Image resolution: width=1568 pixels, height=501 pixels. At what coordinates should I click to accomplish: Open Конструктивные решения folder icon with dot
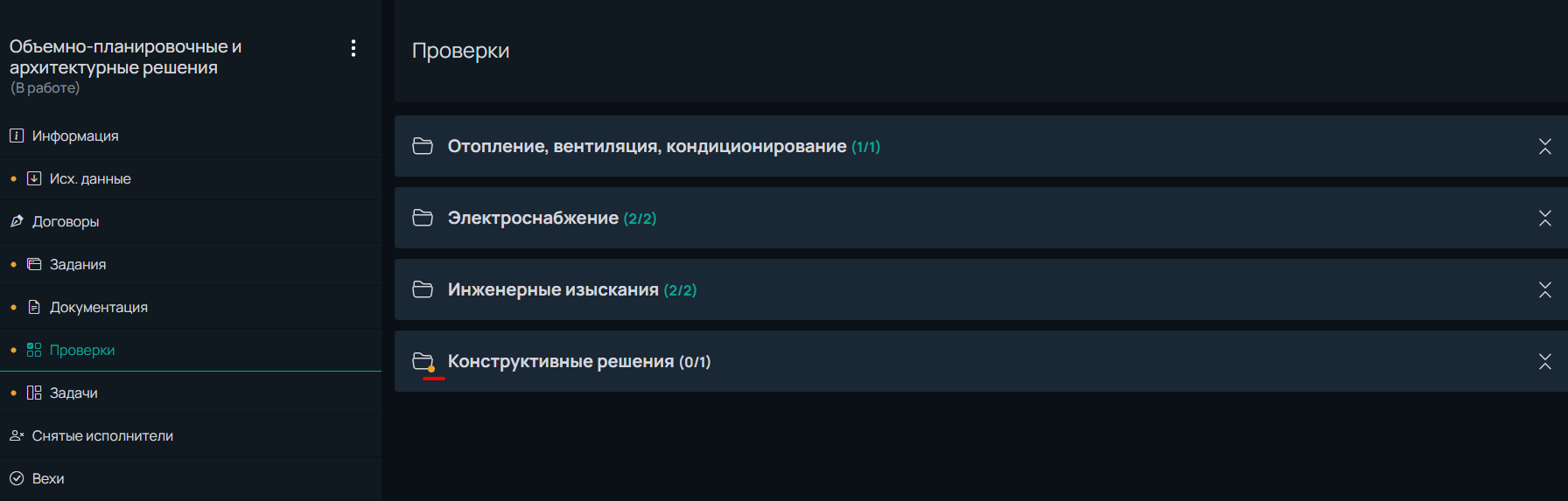pyautogui.click(x=423, y=362)
